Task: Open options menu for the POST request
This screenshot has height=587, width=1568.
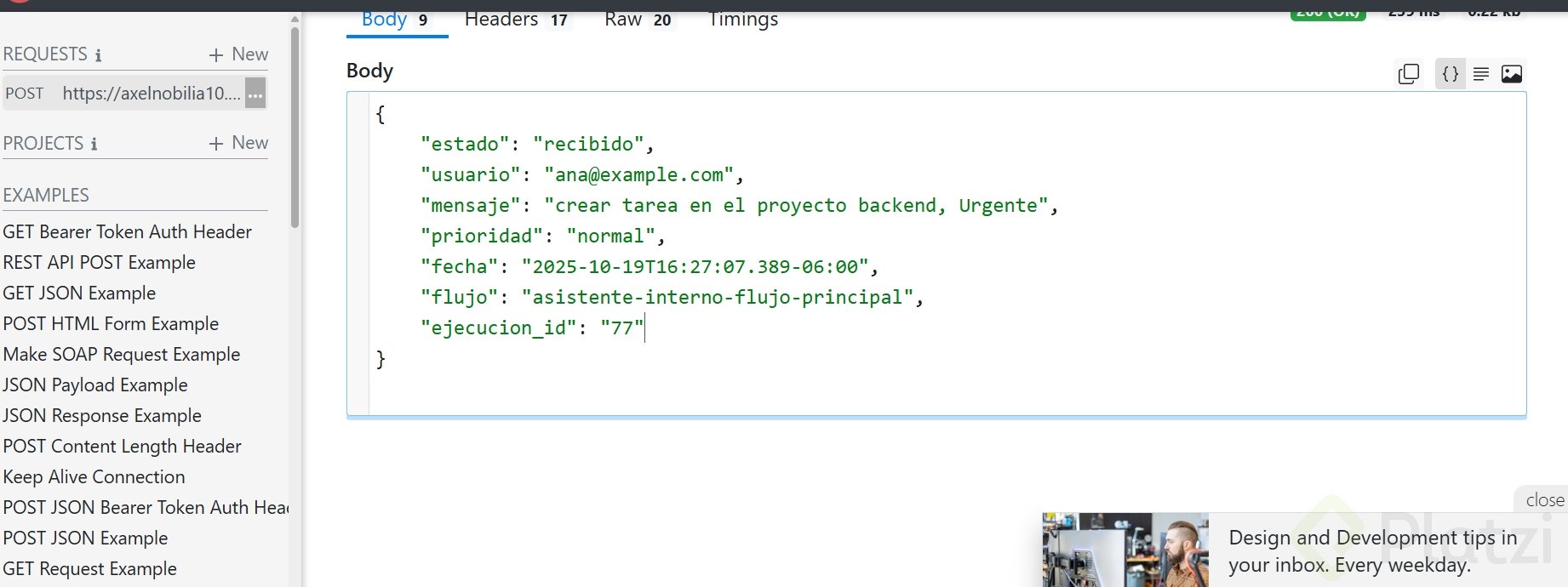Action: 255,94
